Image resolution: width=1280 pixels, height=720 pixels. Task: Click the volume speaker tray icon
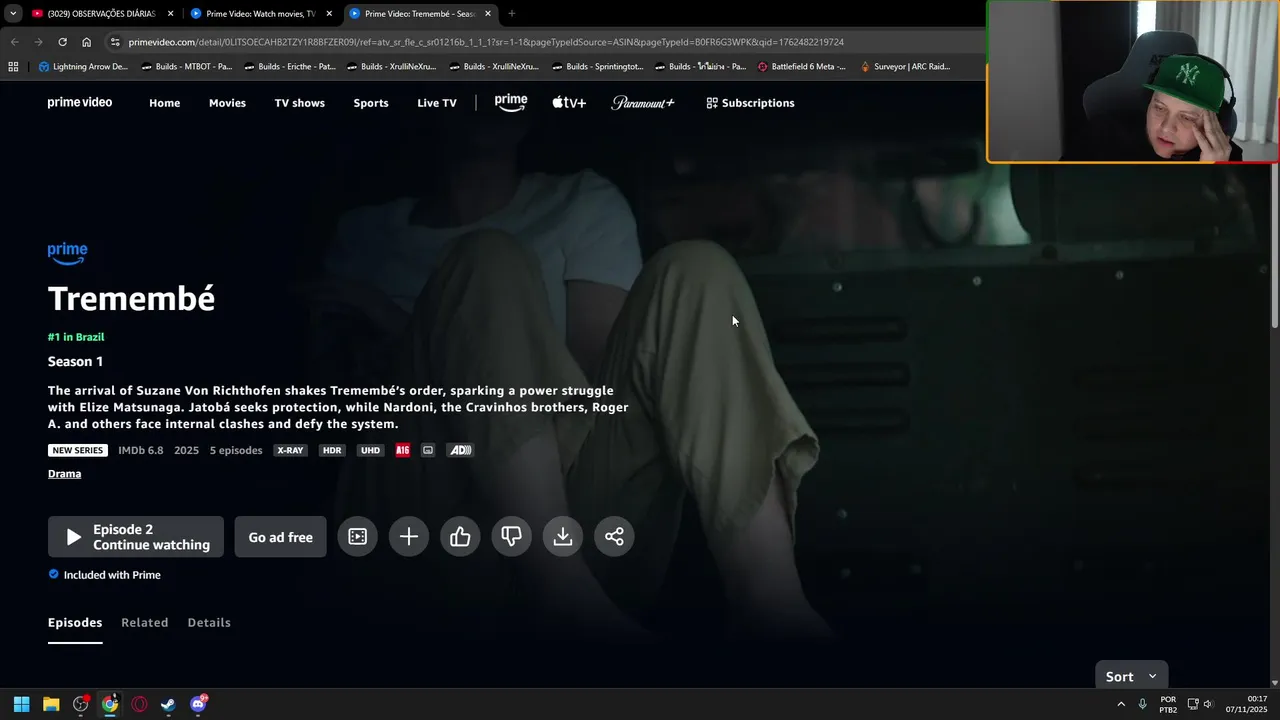pos(1208,704)
